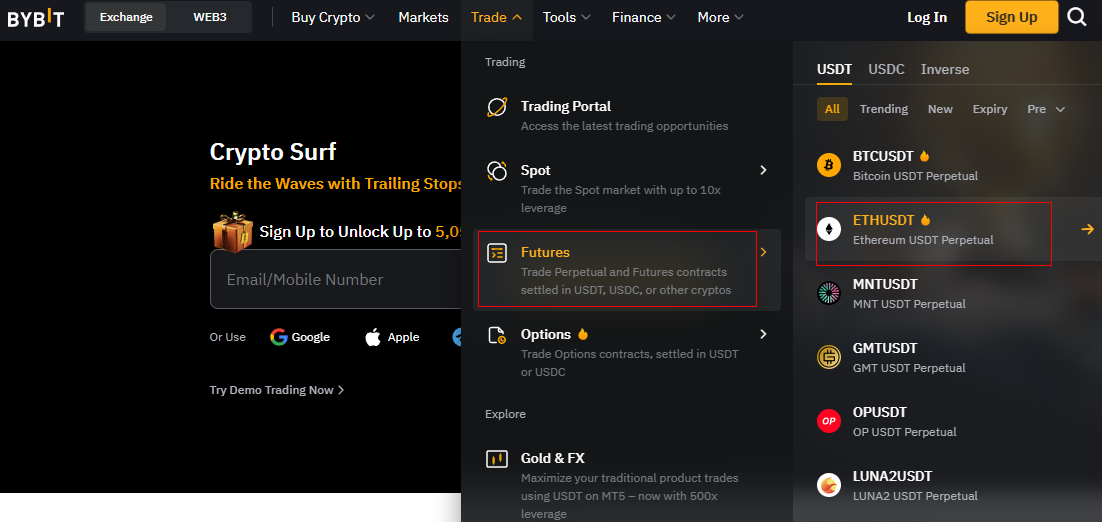
Task: Expand the Options submenu chevron
Action: coord(763,334)
